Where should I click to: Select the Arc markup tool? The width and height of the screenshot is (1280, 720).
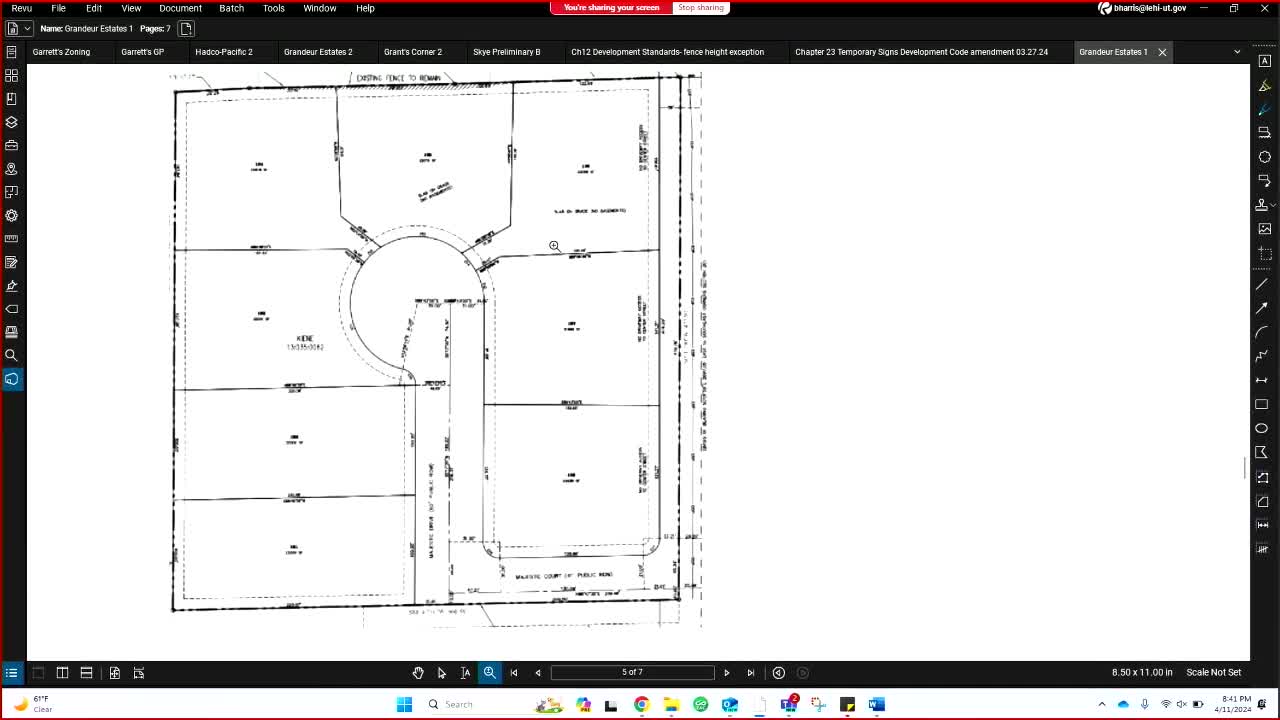coord(1262,332)
